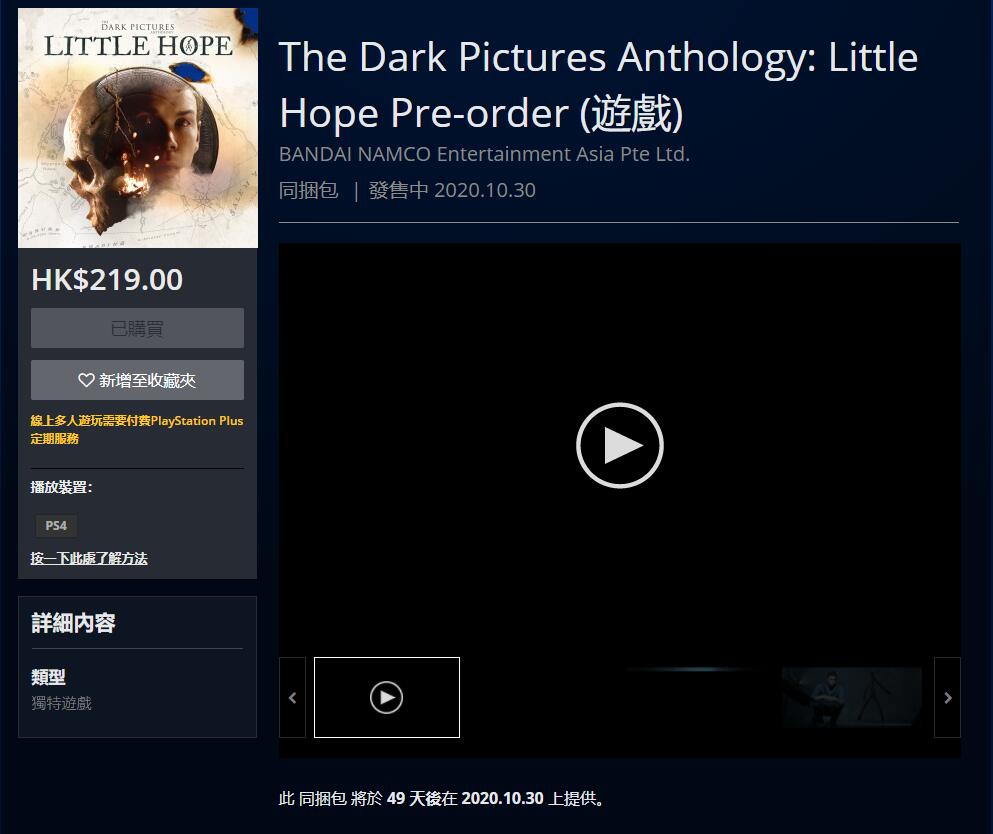Click the game title heading text
Viewport: 993px width, 834px height.
(598, 85)
